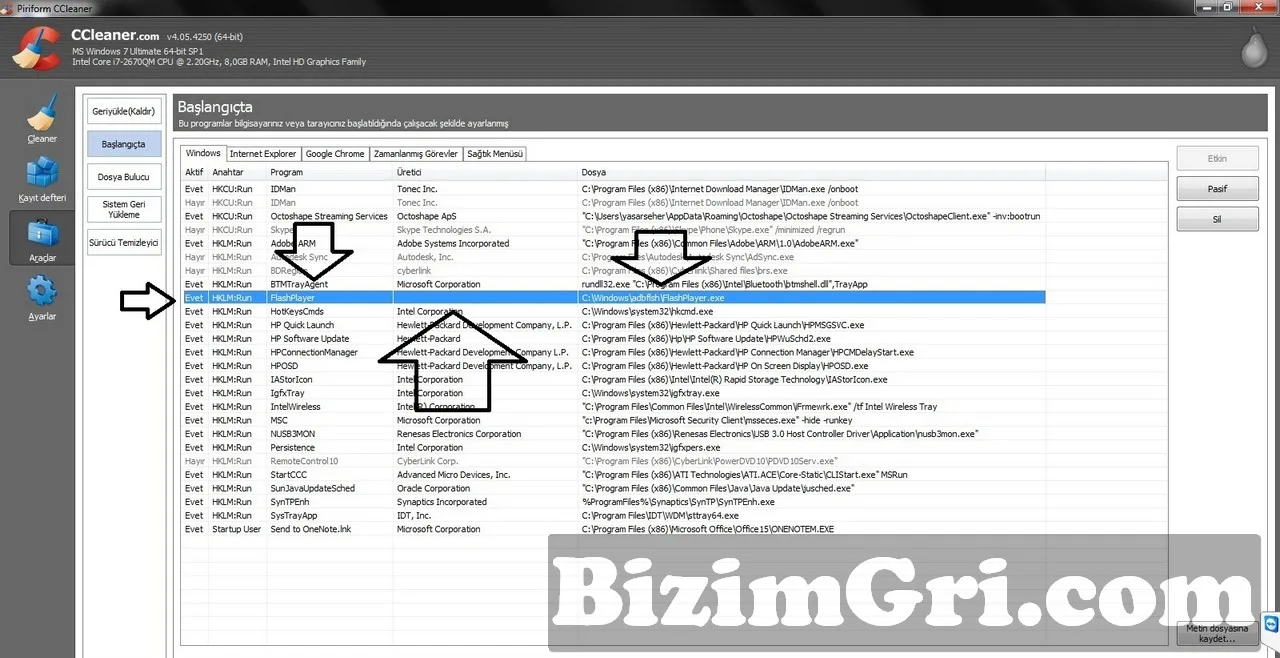Select the disabled RemoteControl10 entry
1280x658 pixels.
tap(613, 461)
